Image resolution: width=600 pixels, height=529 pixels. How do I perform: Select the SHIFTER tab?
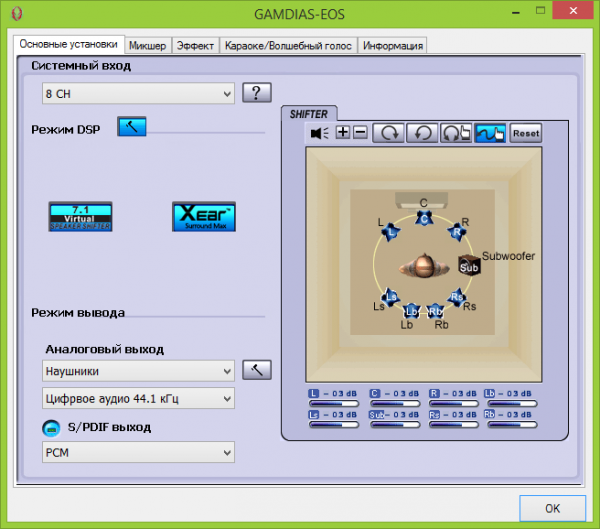309,114
